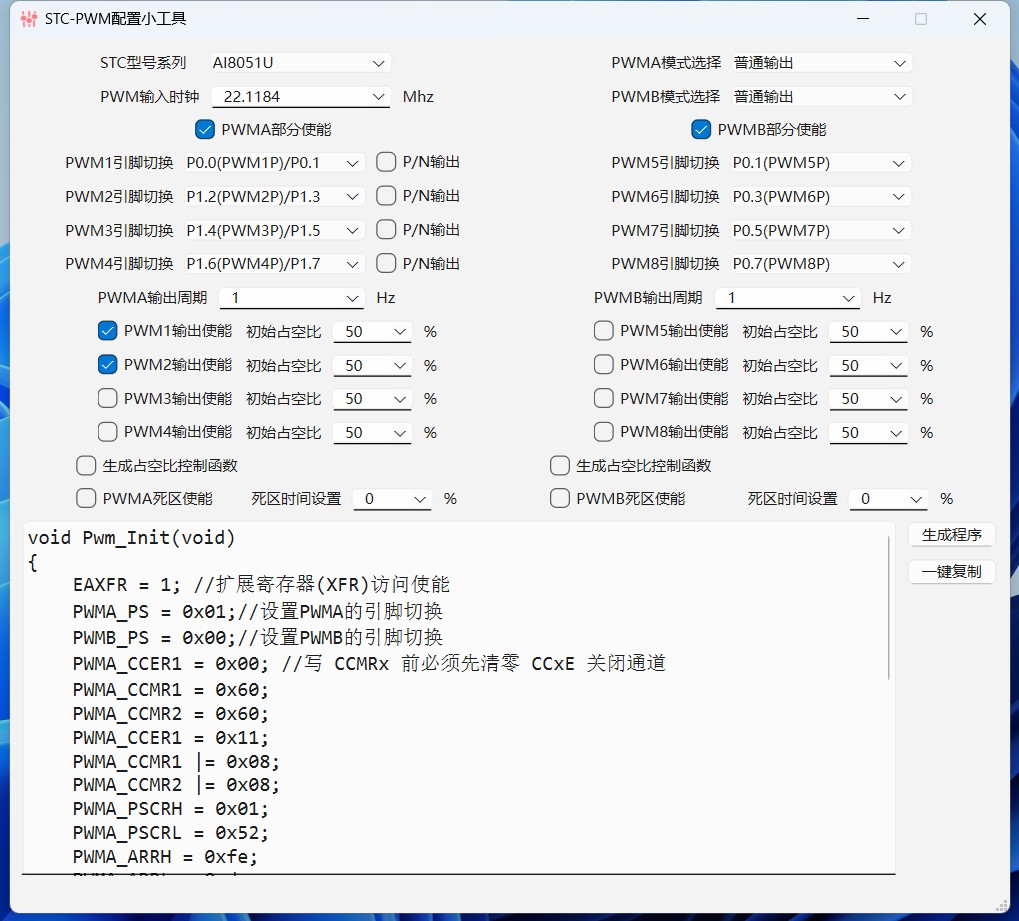This screenshot has width=1019, height=921.
Task: Open PWM4 初始占空比 duty dropdown
Action: tap(372, 432)
